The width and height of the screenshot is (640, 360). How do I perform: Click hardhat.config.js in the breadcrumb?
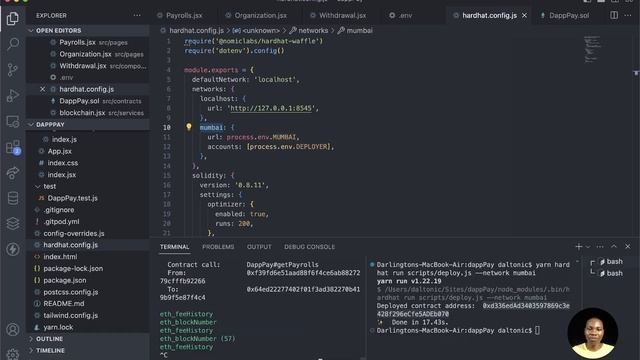196,31
